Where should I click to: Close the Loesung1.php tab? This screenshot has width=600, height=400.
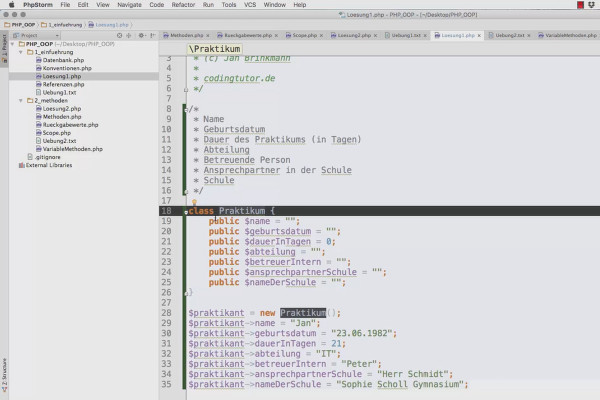click(479, 36)
